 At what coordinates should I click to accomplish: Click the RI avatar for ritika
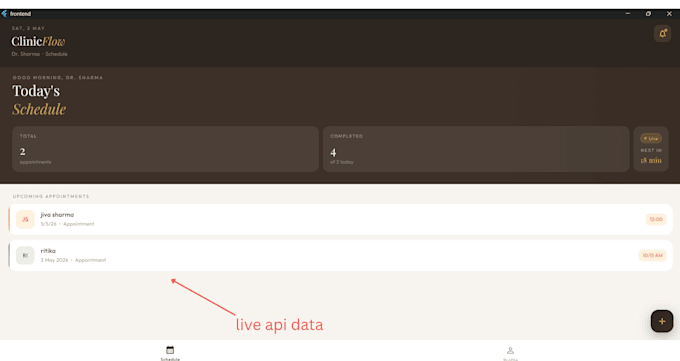pyautogui.click(x=25, y=255)
